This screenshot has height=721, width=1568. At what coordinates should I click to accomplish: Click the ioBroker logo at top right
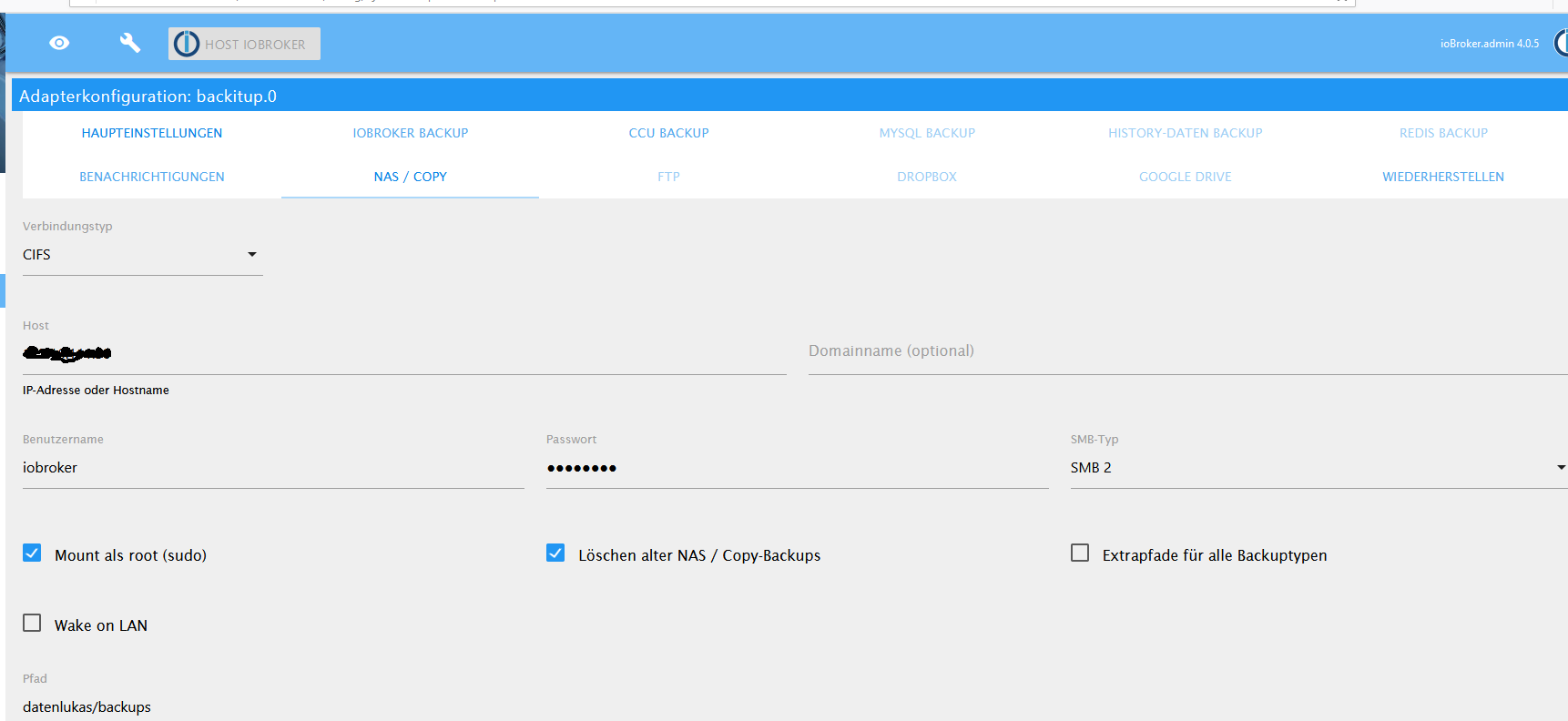(x=1561, y=43)
